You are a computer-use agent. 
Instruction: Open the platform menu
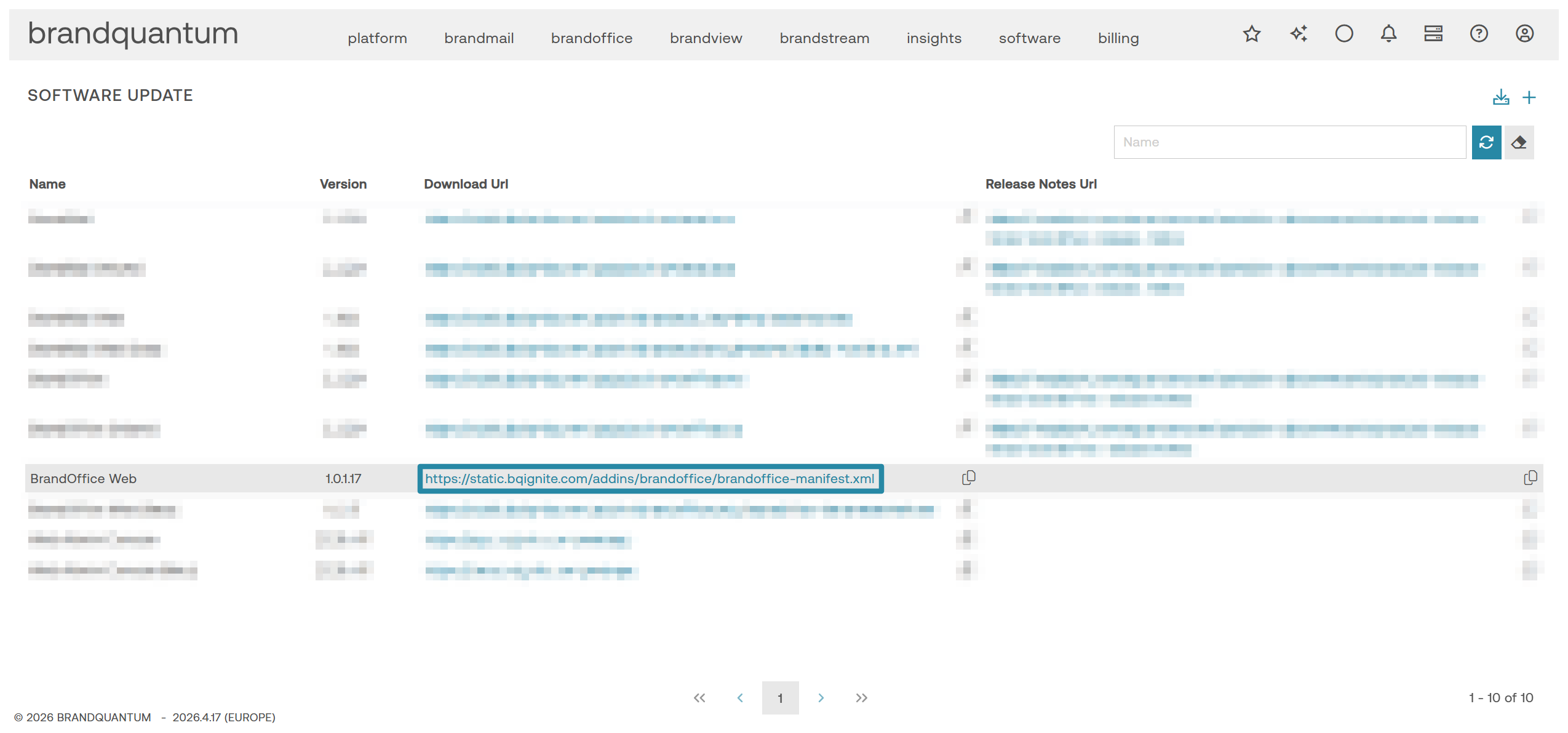coord(377,38)
